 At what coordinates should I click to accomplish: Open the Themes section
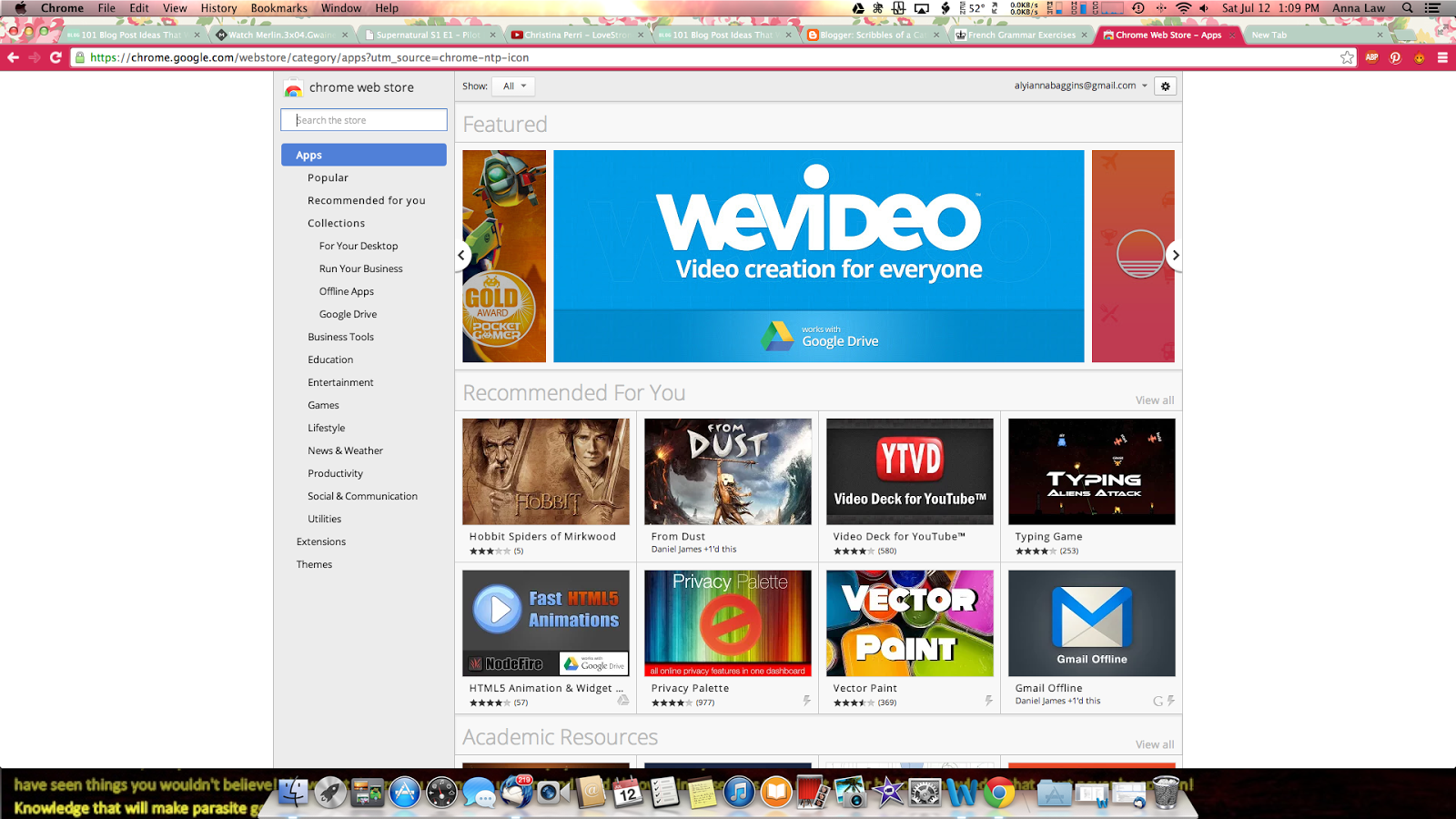(314, 564)
